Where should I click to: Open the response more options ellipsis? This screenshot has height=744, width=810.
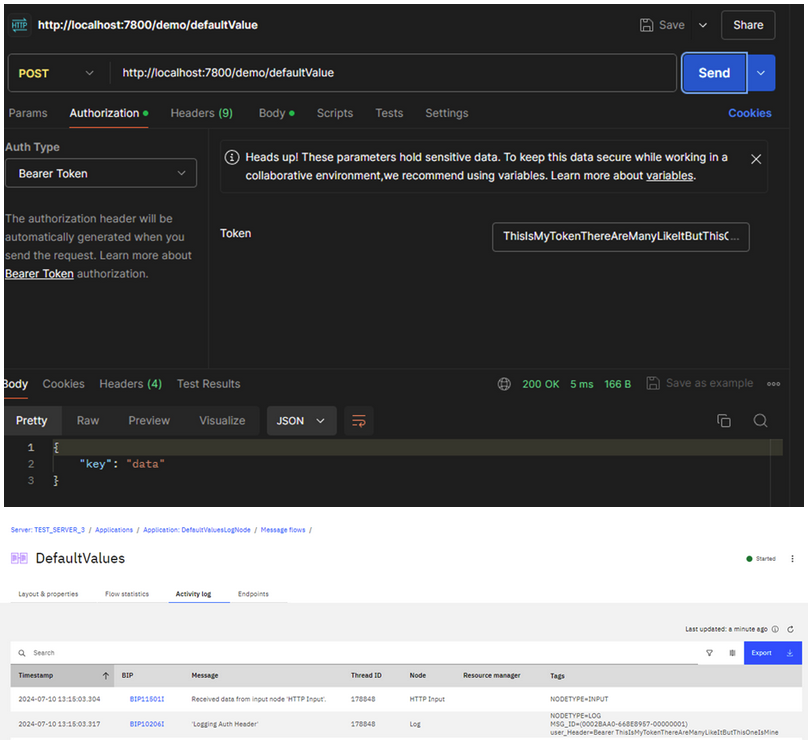click(x=773, y=384)
